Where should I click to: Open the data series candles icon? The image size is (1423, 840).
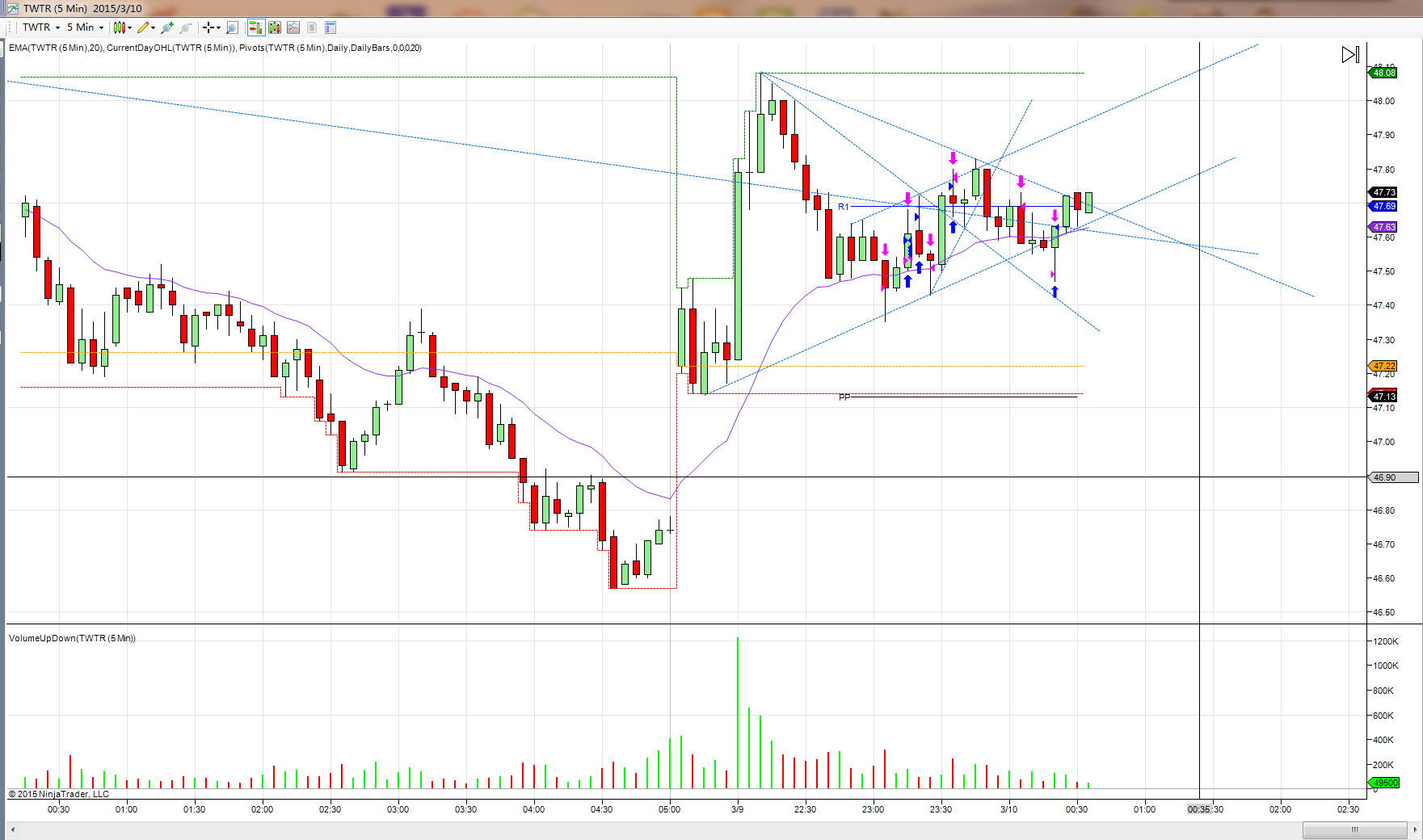point(275,27)
